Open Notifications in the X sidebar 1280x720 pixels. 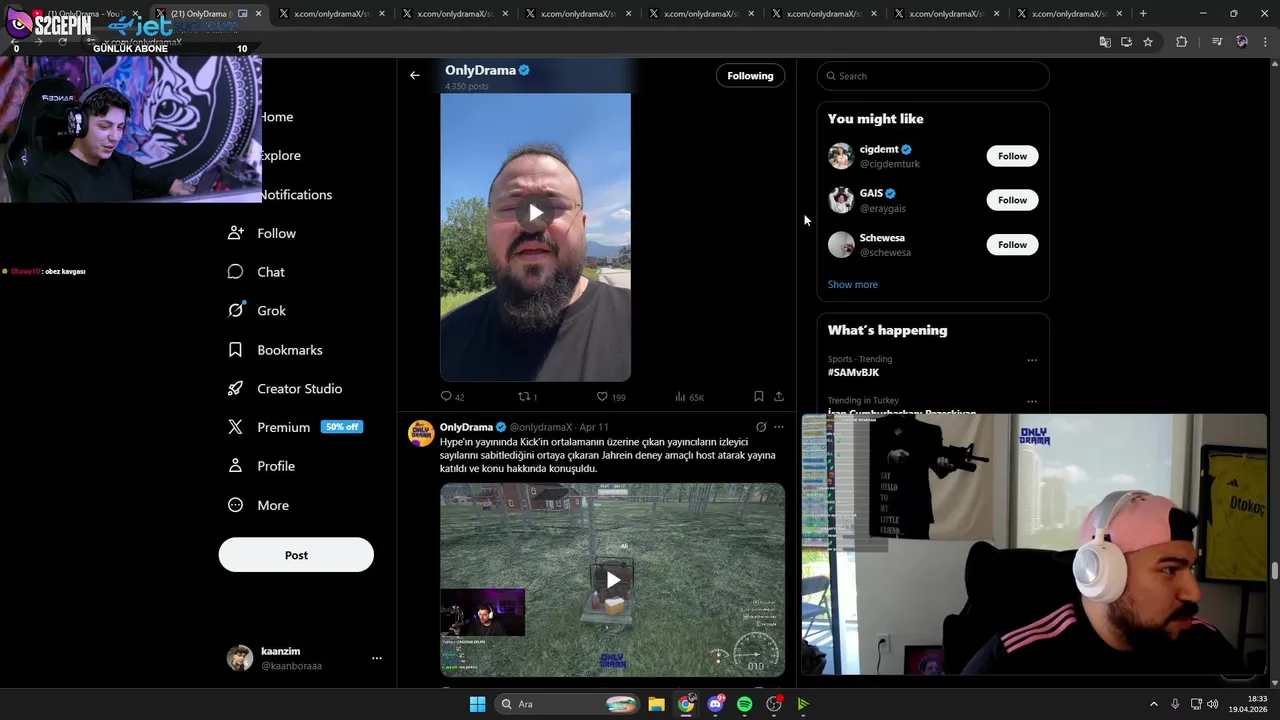(x=296, y=195)
